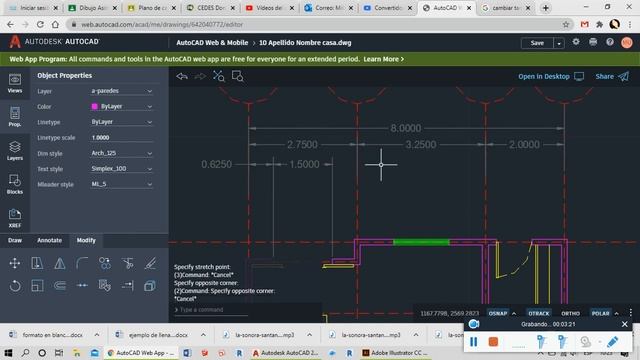Image resolution: width=640 pixels, height=360 pixels.
Task: Open status bar three-dot menu
Action: click(x=631, y=313)
